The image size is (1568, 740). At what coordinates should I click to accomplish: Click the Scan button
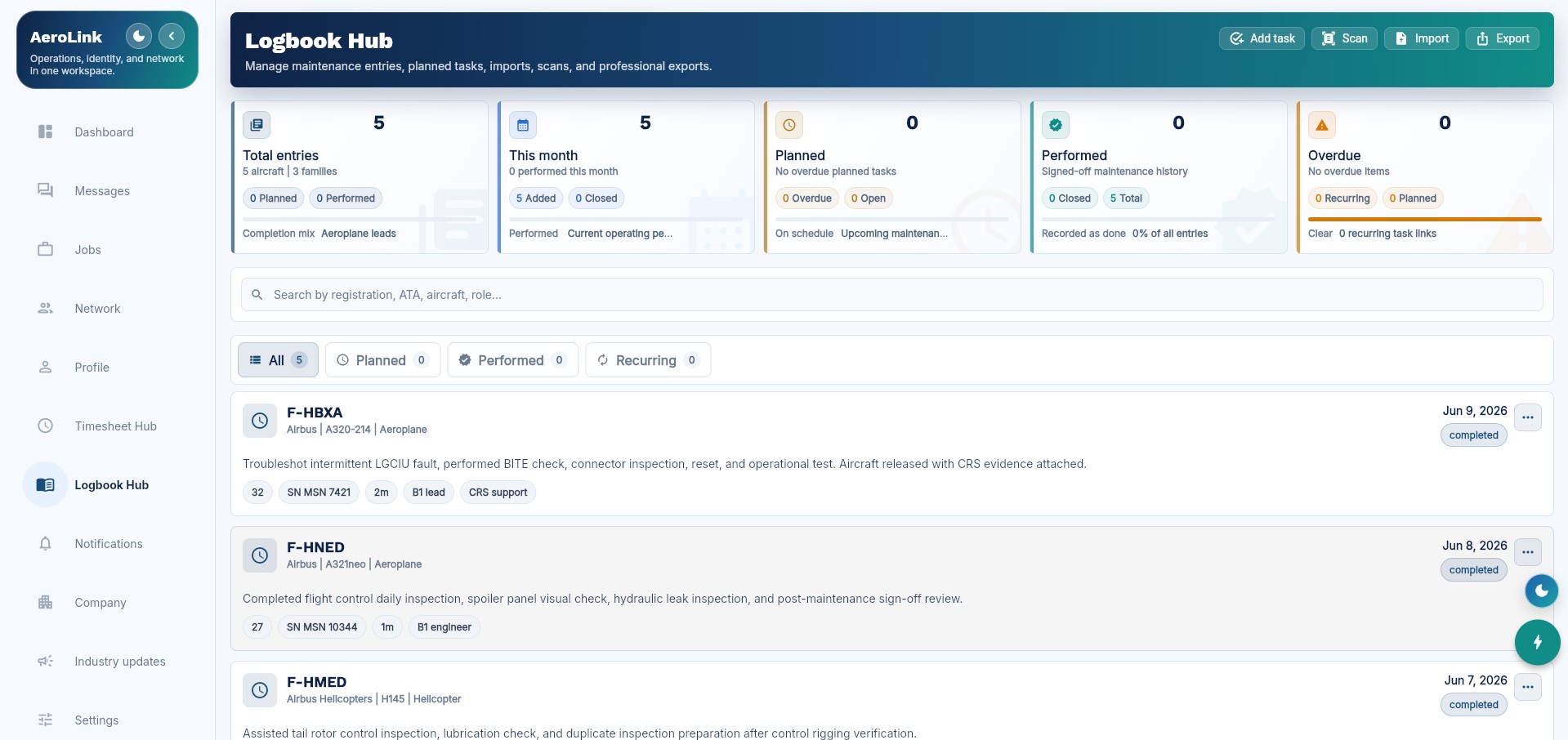click(x=1344, y=38)
